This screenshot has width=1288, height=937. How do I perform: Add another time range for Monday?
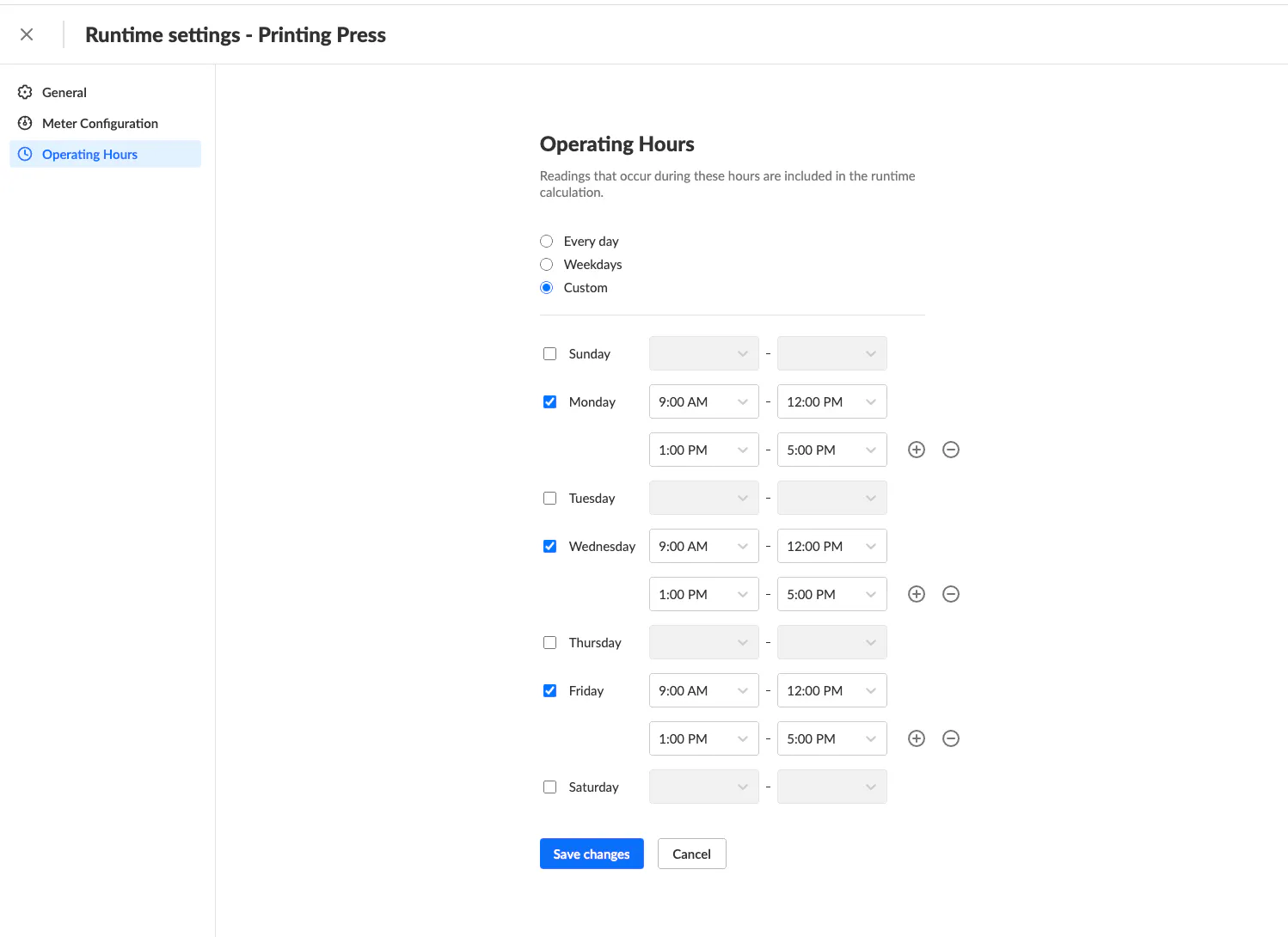pos(917,450)
